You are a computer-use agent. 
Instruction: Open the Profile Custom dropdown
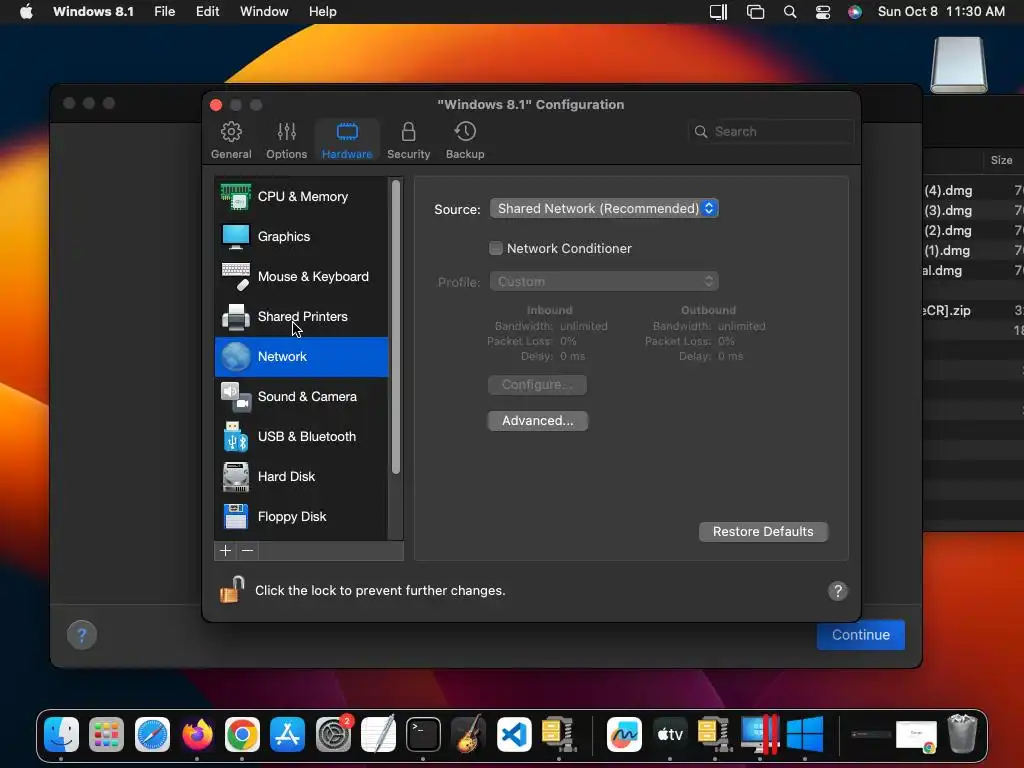click(604, 281)
